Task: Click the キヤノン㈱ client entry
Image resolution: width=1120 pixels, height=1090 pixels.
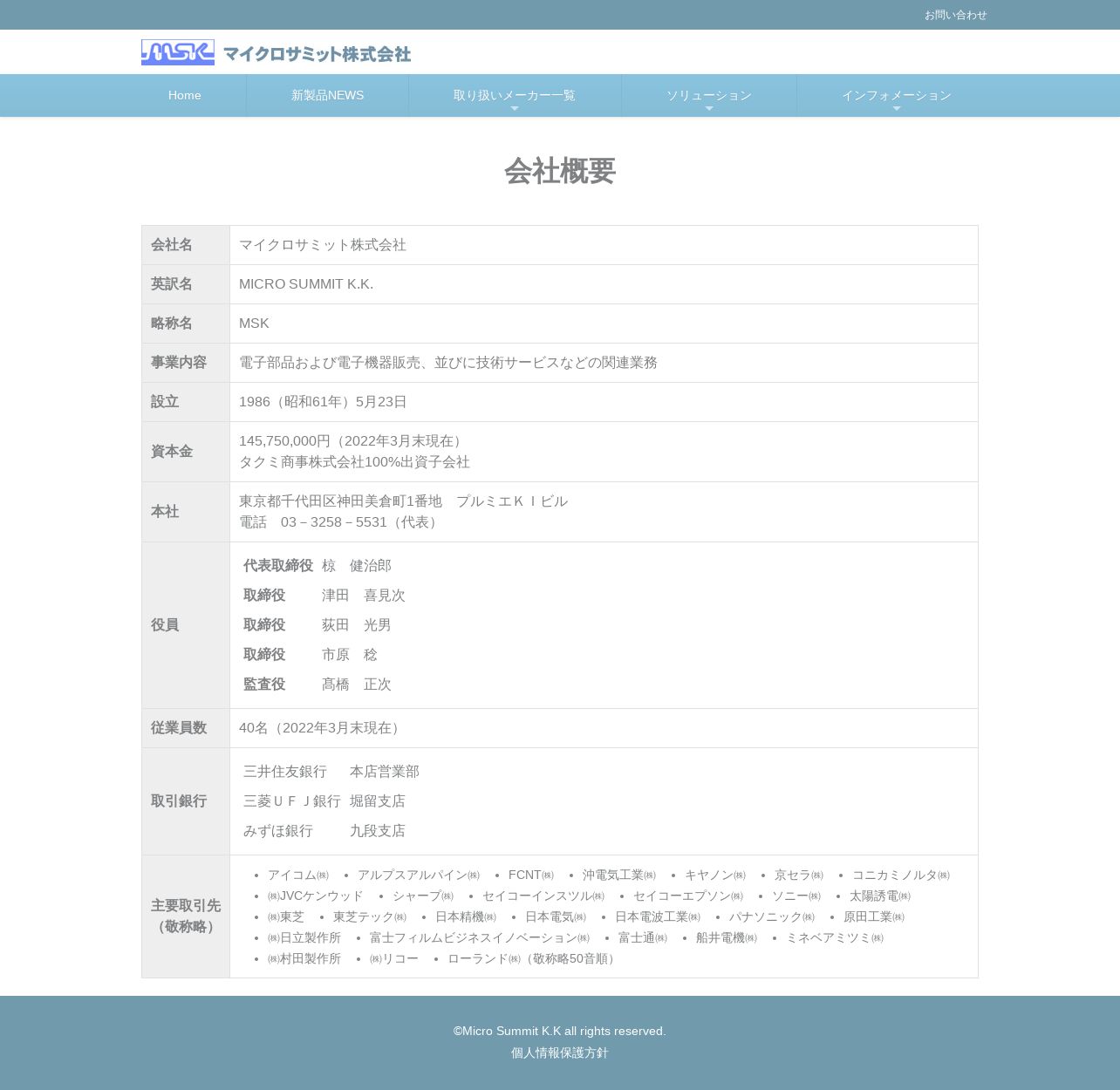Action: (x=715, y=875)
